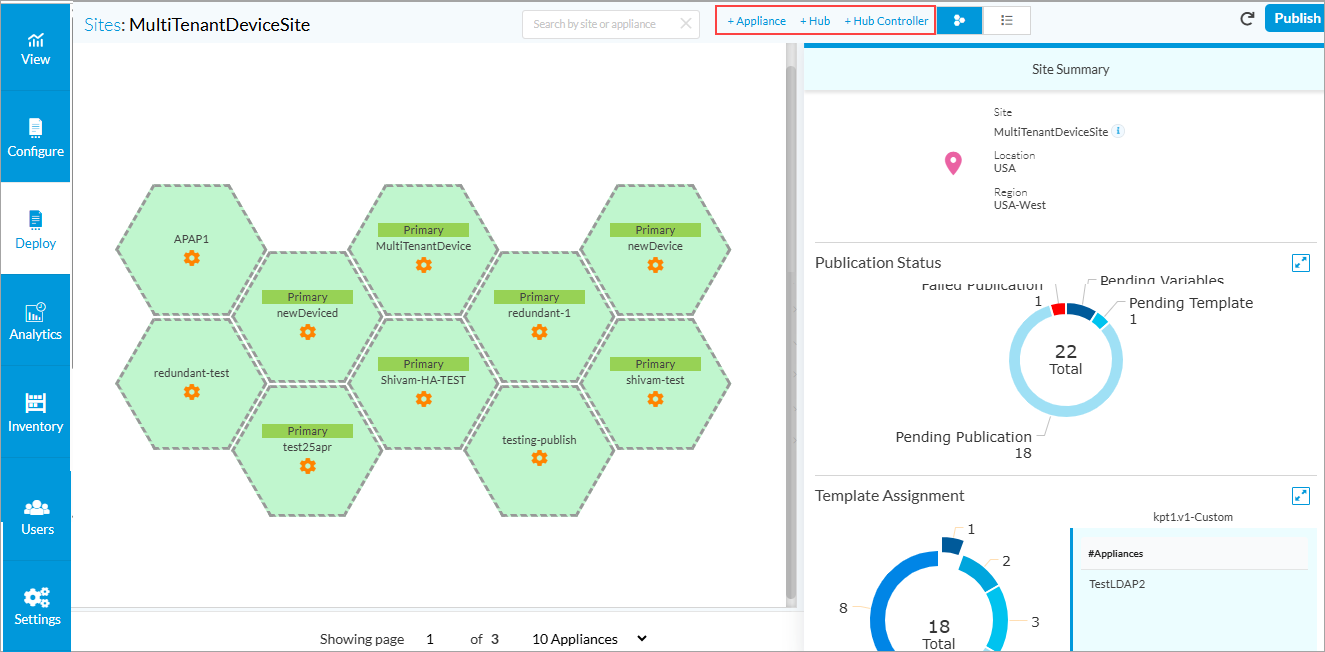Switch to honeycomb topology view
Screen dimensions: 1325x652
click(x=960, y=20)
